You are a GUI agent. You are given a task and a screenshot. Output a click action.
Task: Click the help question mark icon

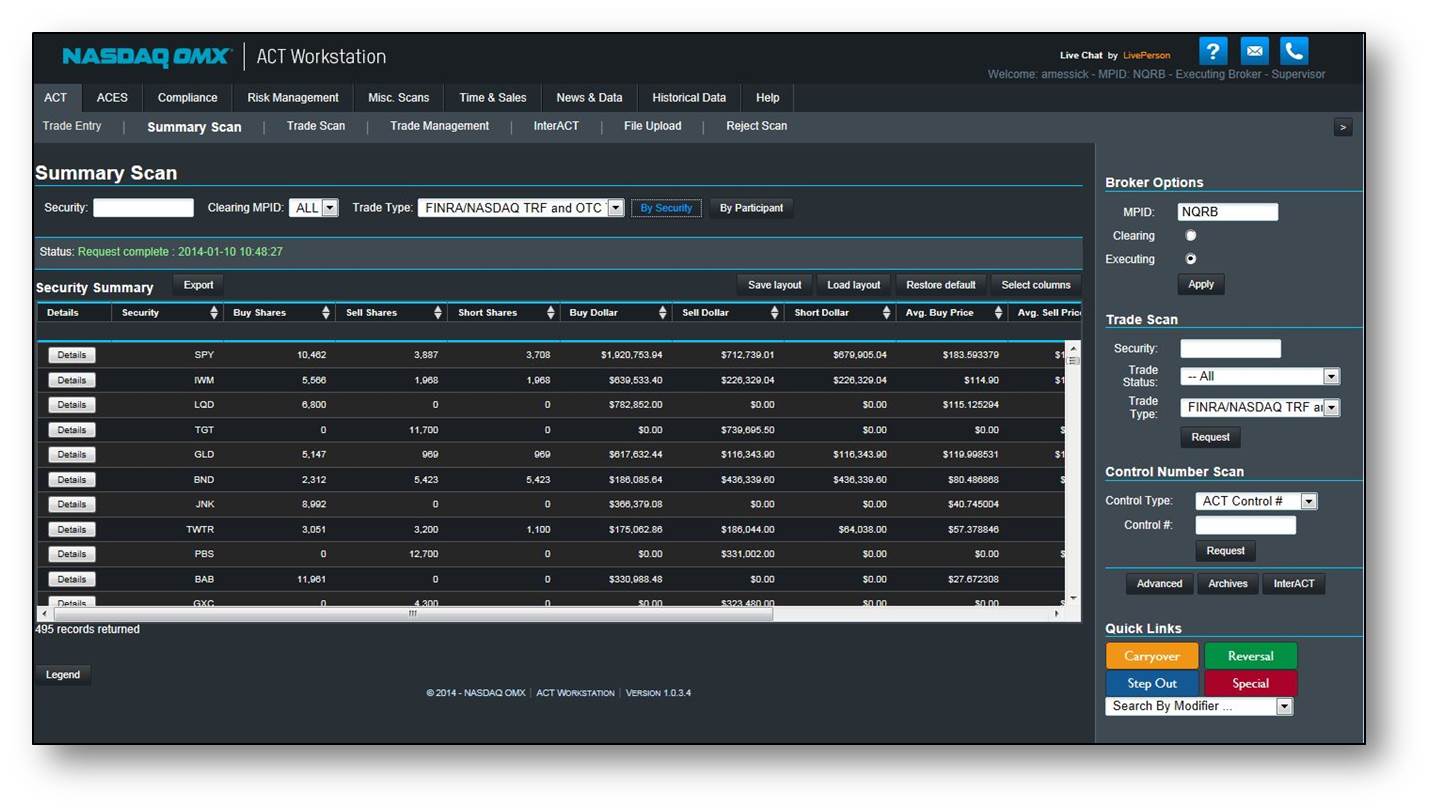pyautogui.click(x=1212, y=51)
